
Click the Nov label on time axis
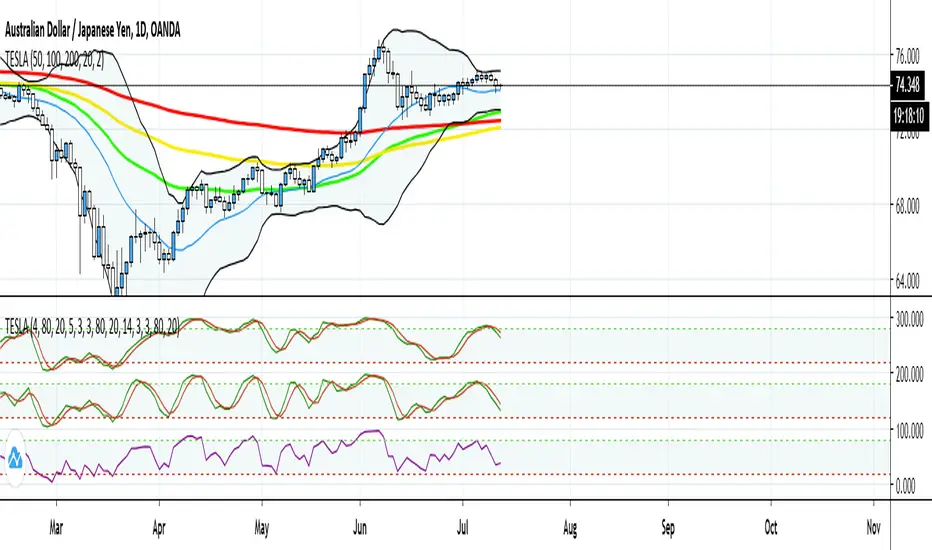pyautogui.click(x=873, y=528)
